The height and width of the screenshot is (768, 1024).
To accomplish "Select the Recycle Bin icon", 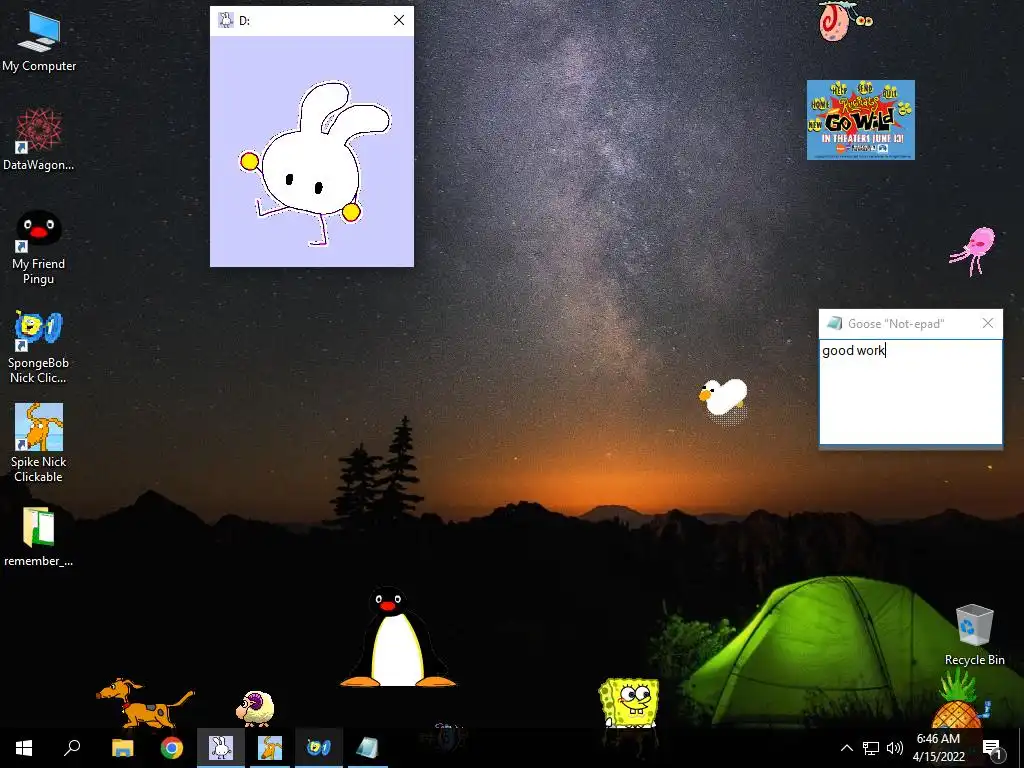I will click(974, 635).
